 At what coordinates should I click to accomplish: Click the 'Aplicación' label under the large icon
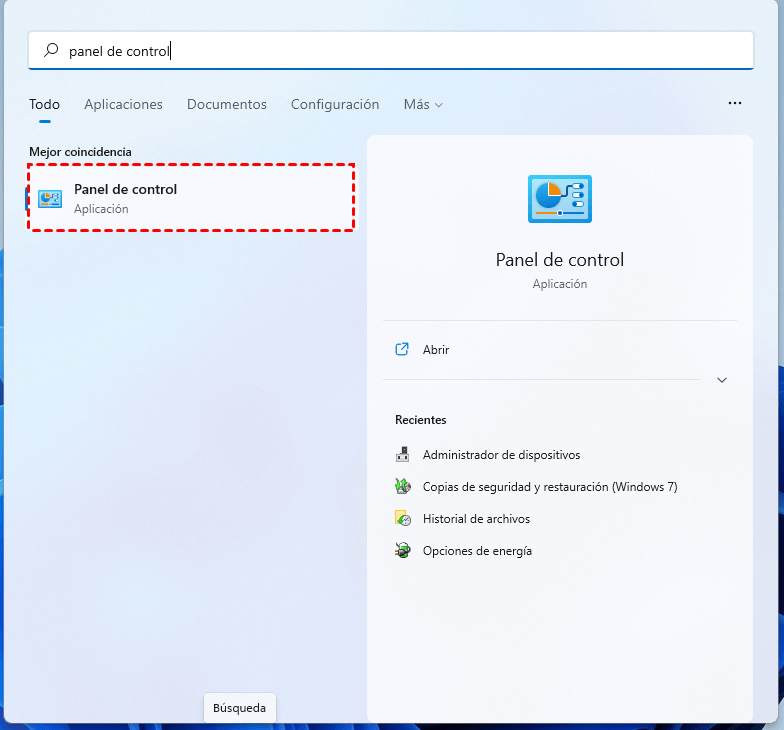click(x=560, y=284)
